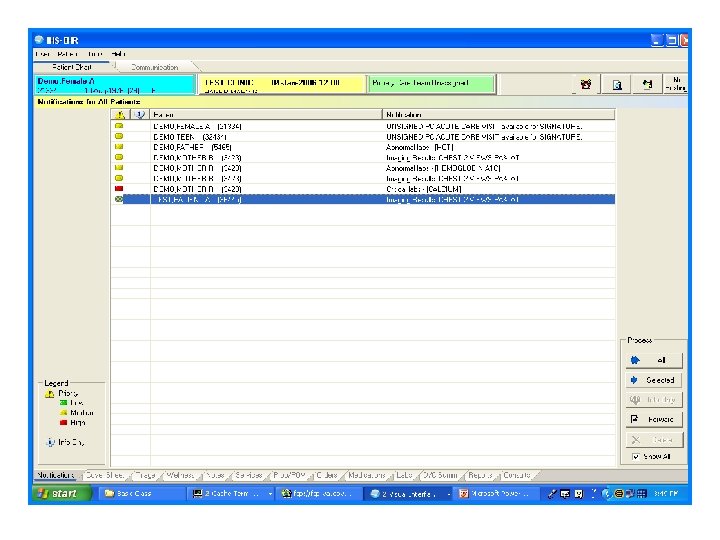Forward the selected notification

654,420
